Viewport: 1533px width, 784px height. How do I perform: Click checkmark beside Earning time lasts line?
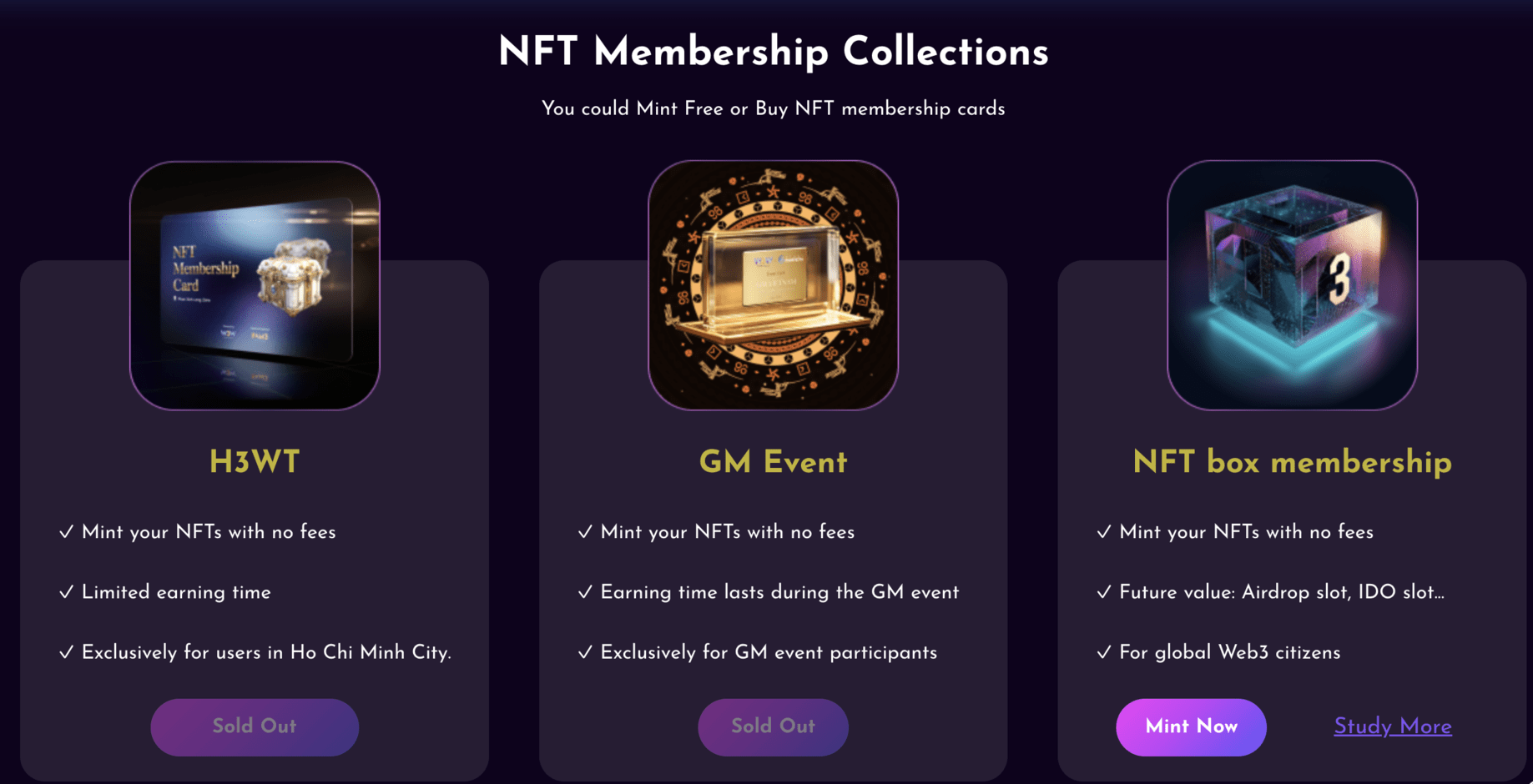585,592
